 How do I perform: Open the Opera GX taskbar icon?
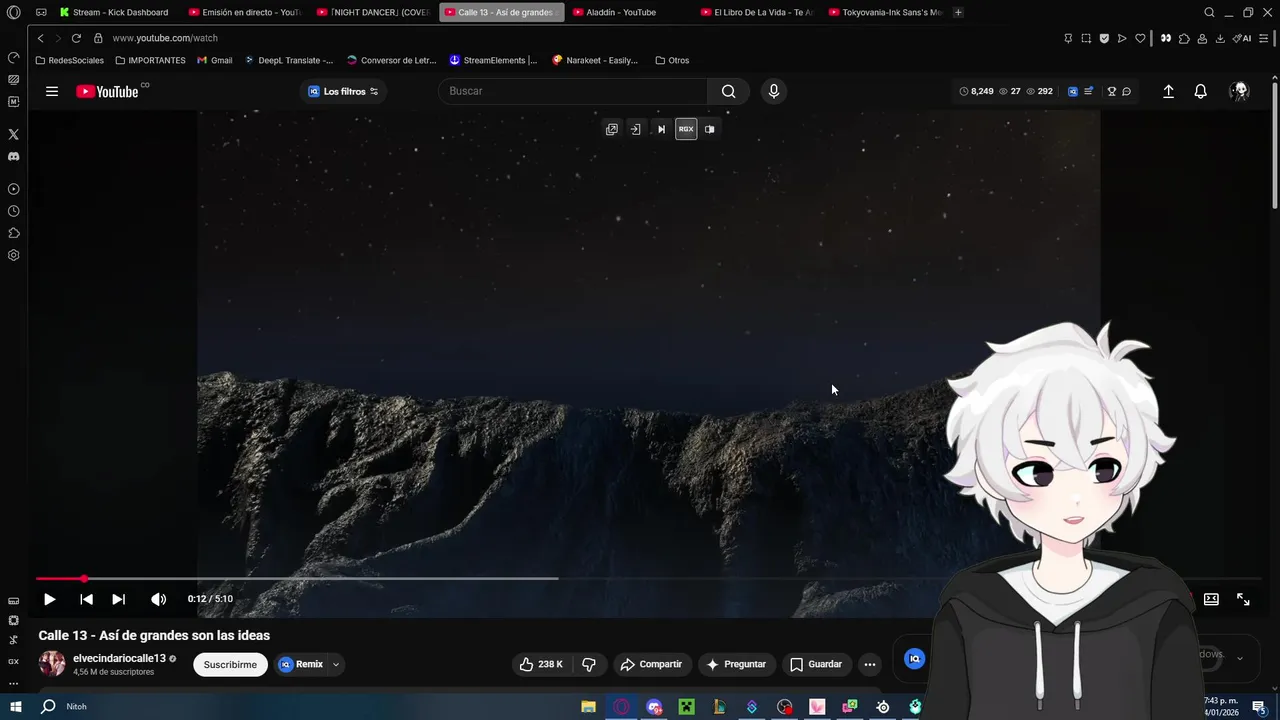621,707
